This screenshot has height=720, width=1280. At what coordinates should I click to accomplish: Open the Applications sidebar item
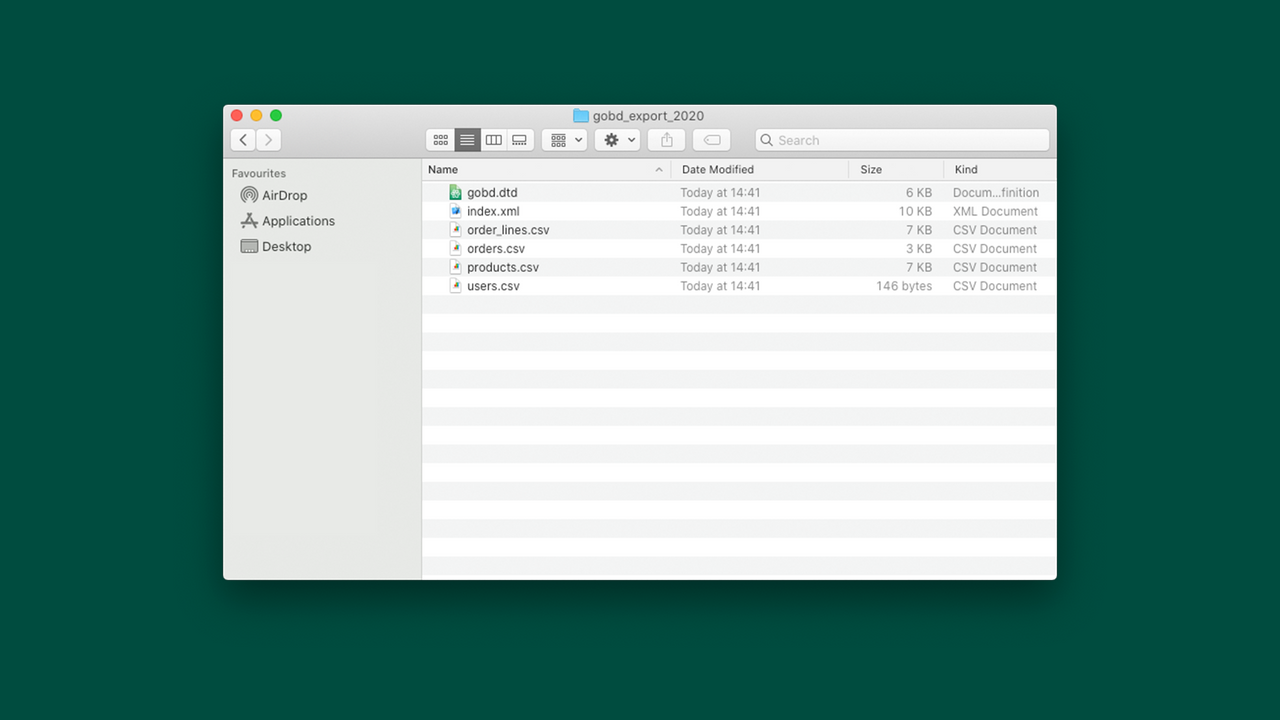[298, 221]
